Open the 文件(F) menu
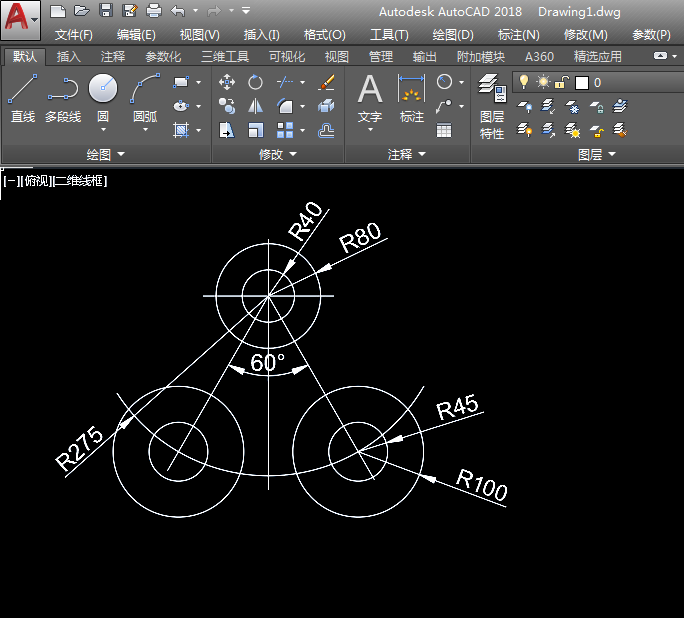The height and width of the screenshot is (618, 684). pos(73,35)
